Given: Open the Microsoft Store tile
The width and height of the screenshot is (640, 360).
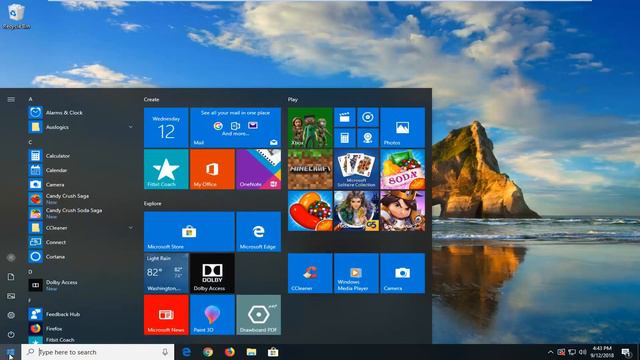Looking at the screenshot, I should (x=189, y=231).
